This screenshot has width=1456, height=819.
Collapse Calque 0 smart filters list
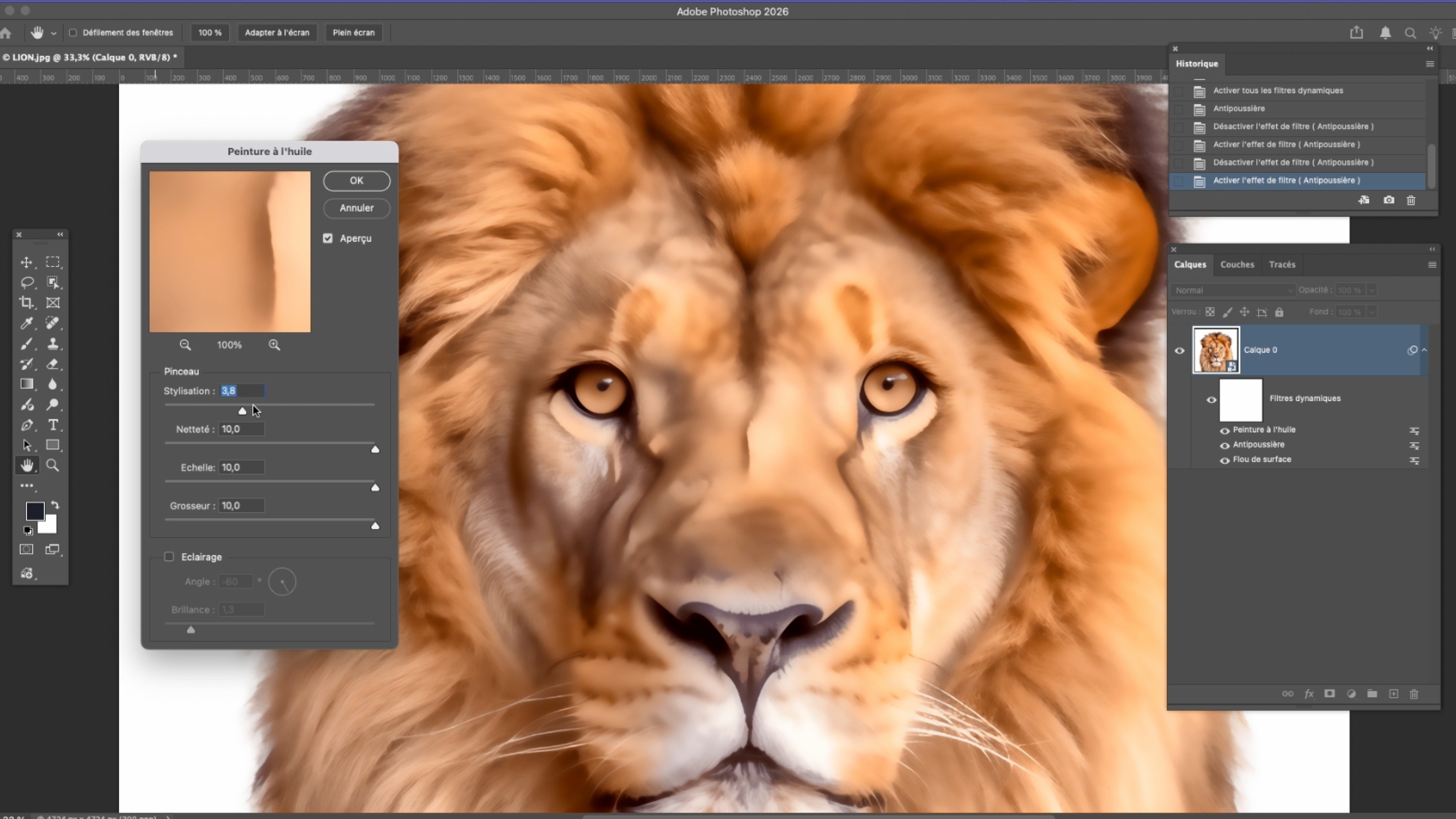1424,351
